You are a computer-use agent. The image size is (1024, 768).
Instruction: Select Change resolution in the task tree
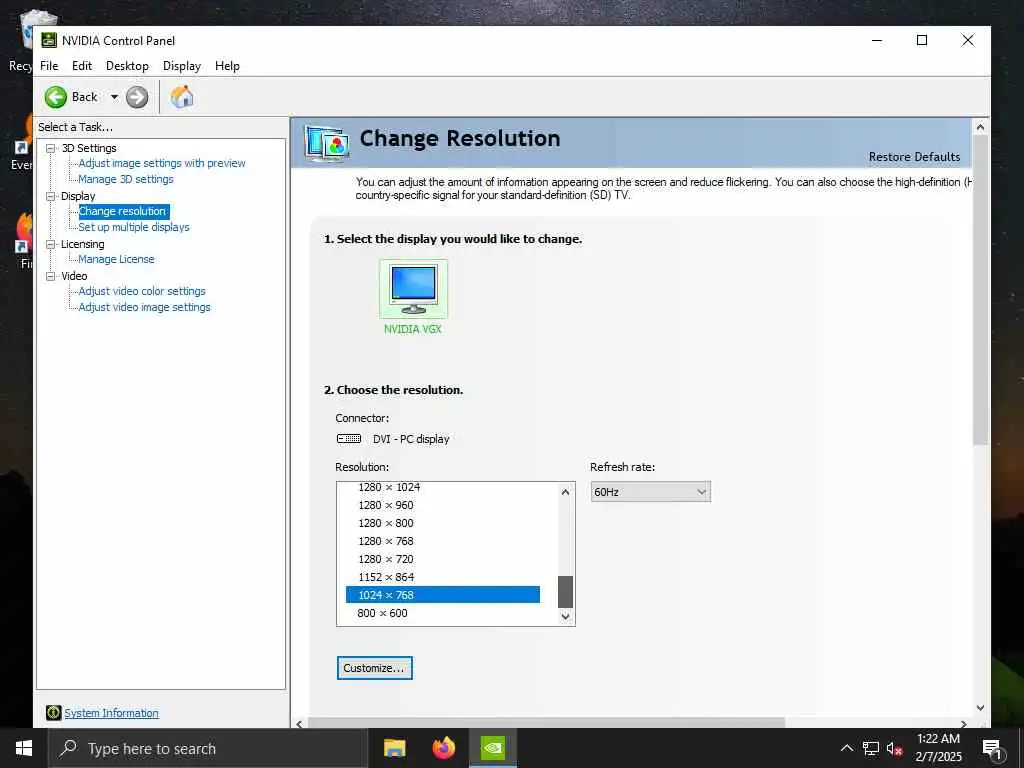(x=123, y=211)
